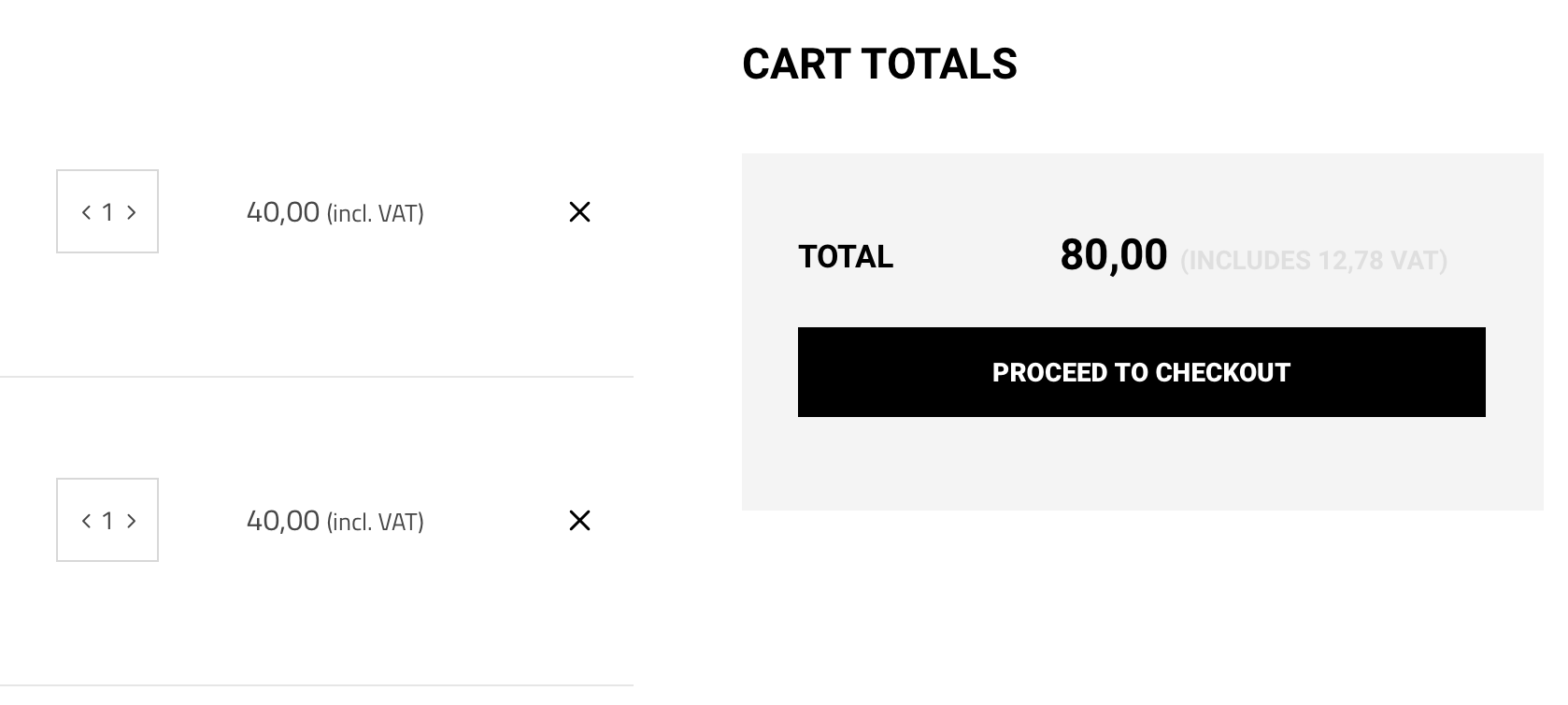Click the TOTAL label in cart summary
Viewport: 1568px width, 705px height.
tap(845, 256)
